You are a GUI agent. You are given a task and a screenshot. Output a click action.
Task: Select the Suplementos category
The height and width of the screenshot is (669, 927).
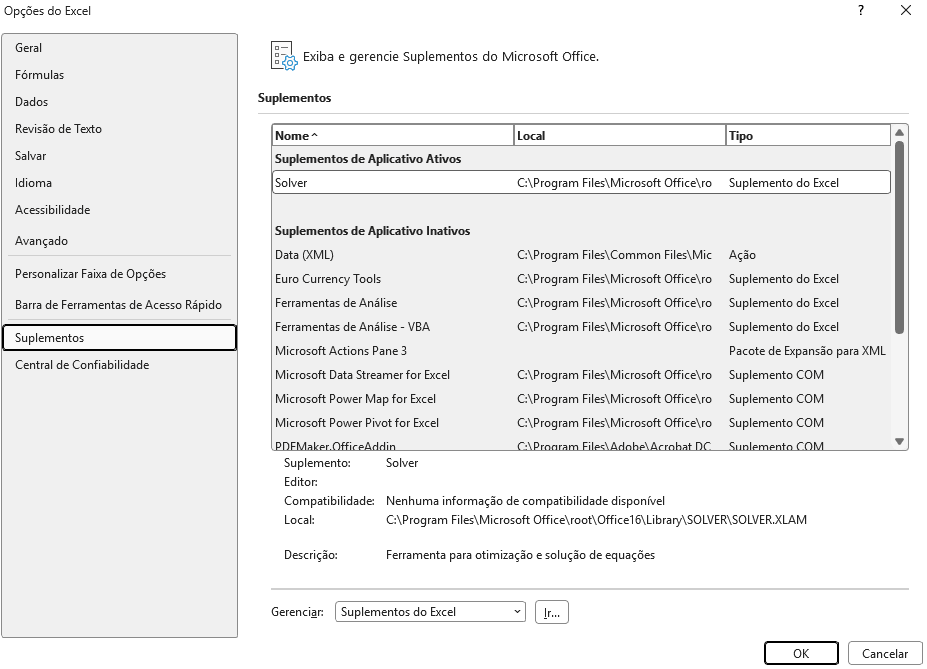pyautogui.click(x=119, y=338)
